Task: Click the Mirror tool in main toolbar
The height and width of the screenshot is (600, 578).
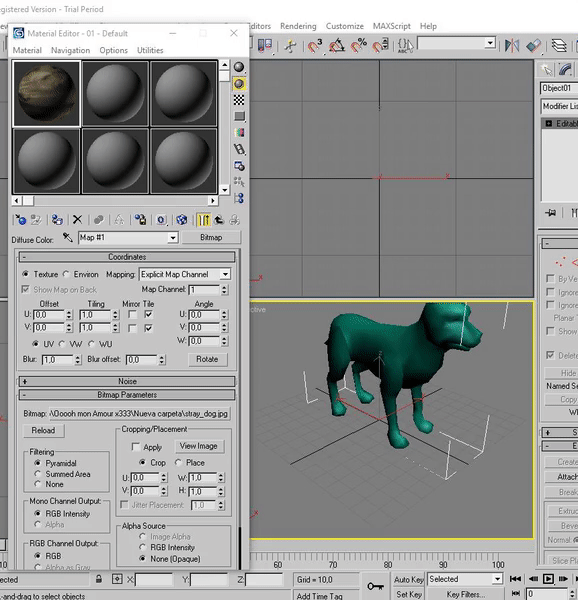Action: pyautogui.click(x=512, y=46)
